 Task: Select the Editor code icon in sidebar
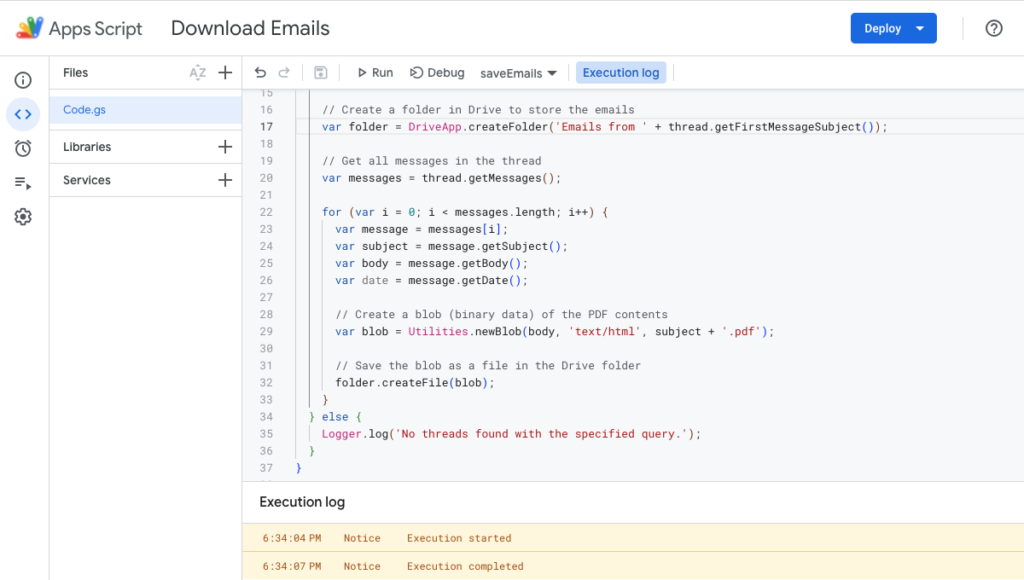23,114
